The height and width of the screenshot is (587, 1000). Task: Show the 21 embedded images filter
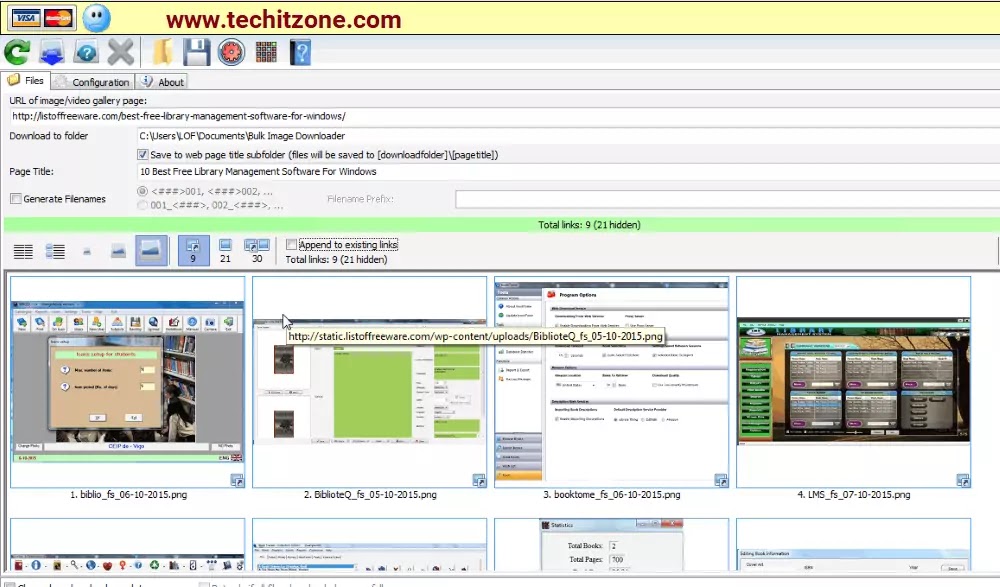[x=225, y=251]
